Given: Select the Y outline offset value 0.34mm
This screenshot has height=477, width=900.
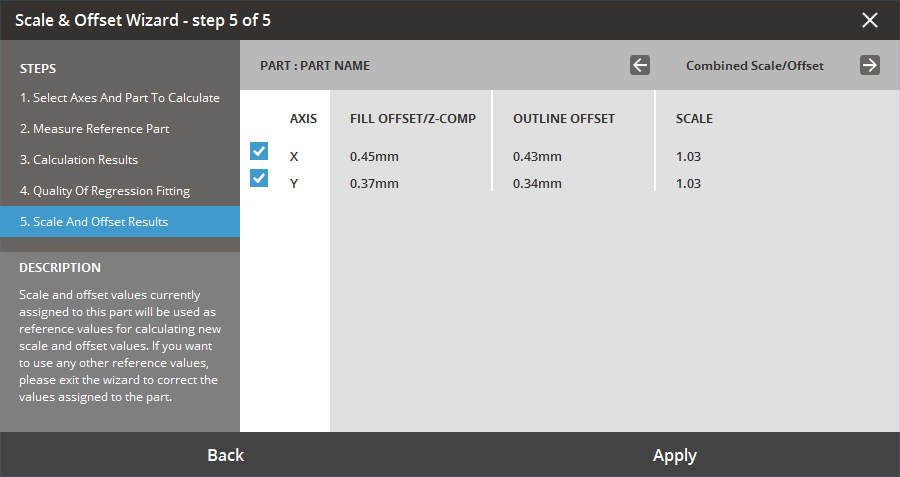Looking at the screenshot, I should click(x=537, y=183).
